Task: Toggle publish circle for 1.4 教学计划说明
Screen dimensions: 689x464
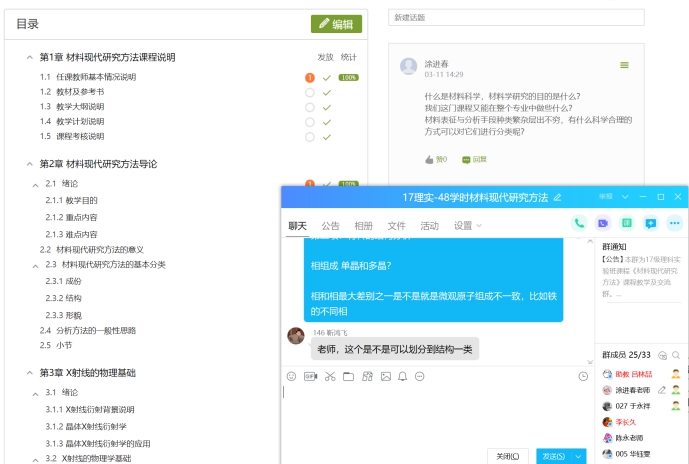Action: click(x=310, y=121)
